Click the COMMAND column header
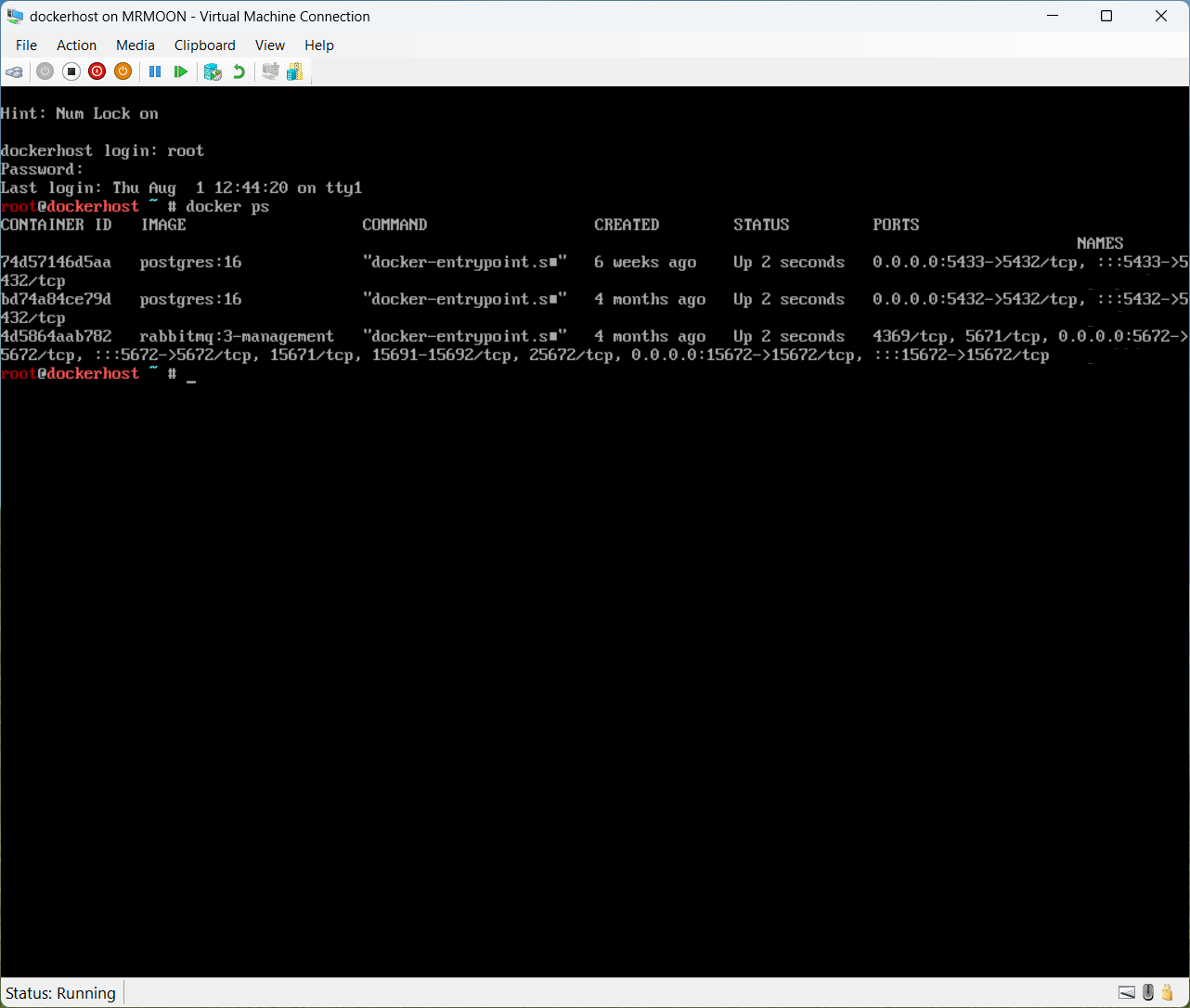 coord(395,225)
